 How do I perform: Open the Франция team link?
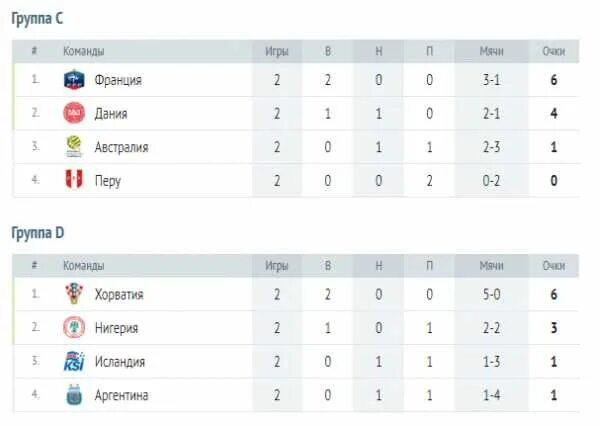(118, 80)
